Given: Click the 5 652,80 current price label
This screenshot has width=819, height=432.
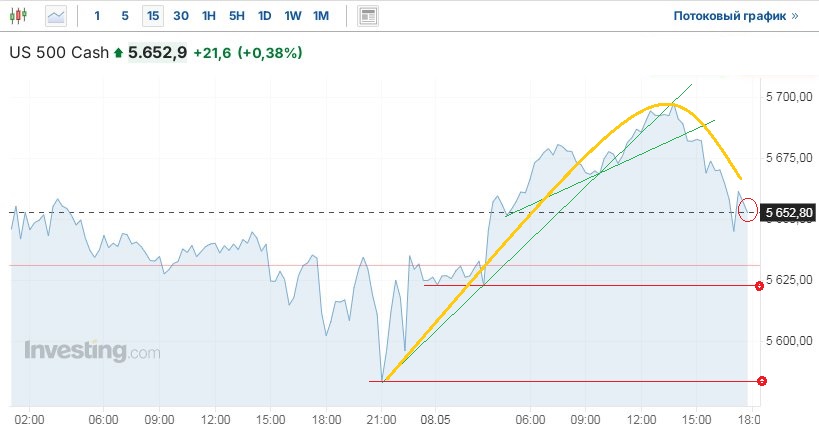Looking at the screenshot, I should point(790,212).
